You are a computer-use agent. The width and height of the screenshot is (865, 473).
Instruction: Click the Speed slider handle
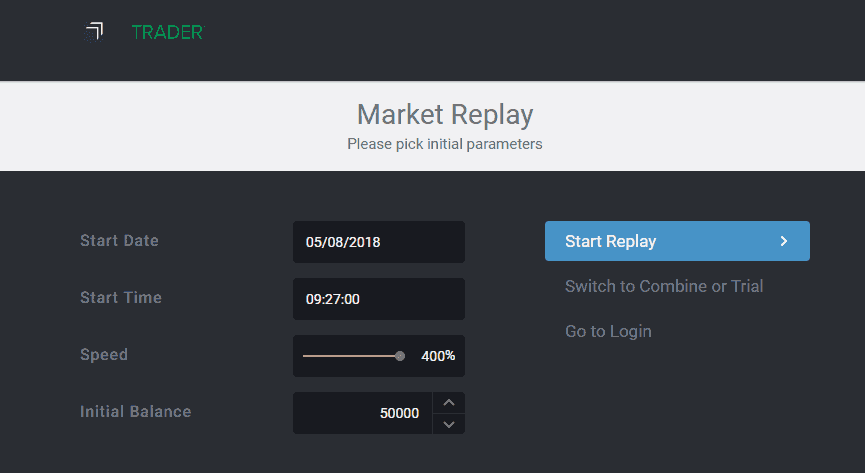tap(400, 356)
